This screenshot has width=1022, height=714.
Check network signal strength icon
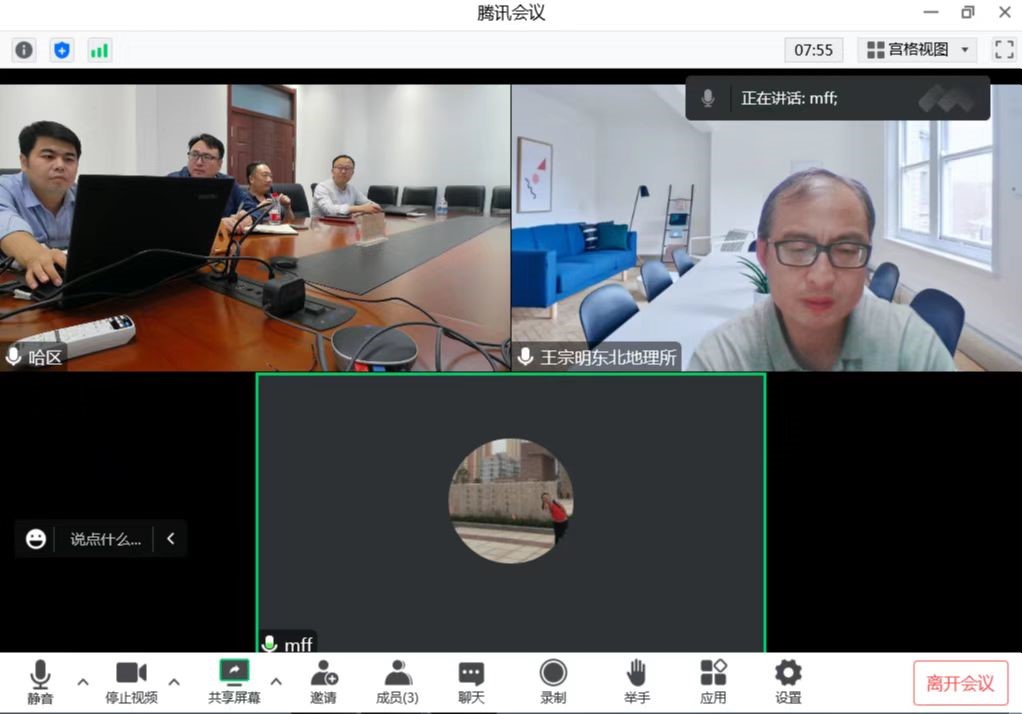pyautogui.click(x=99, y=50)
